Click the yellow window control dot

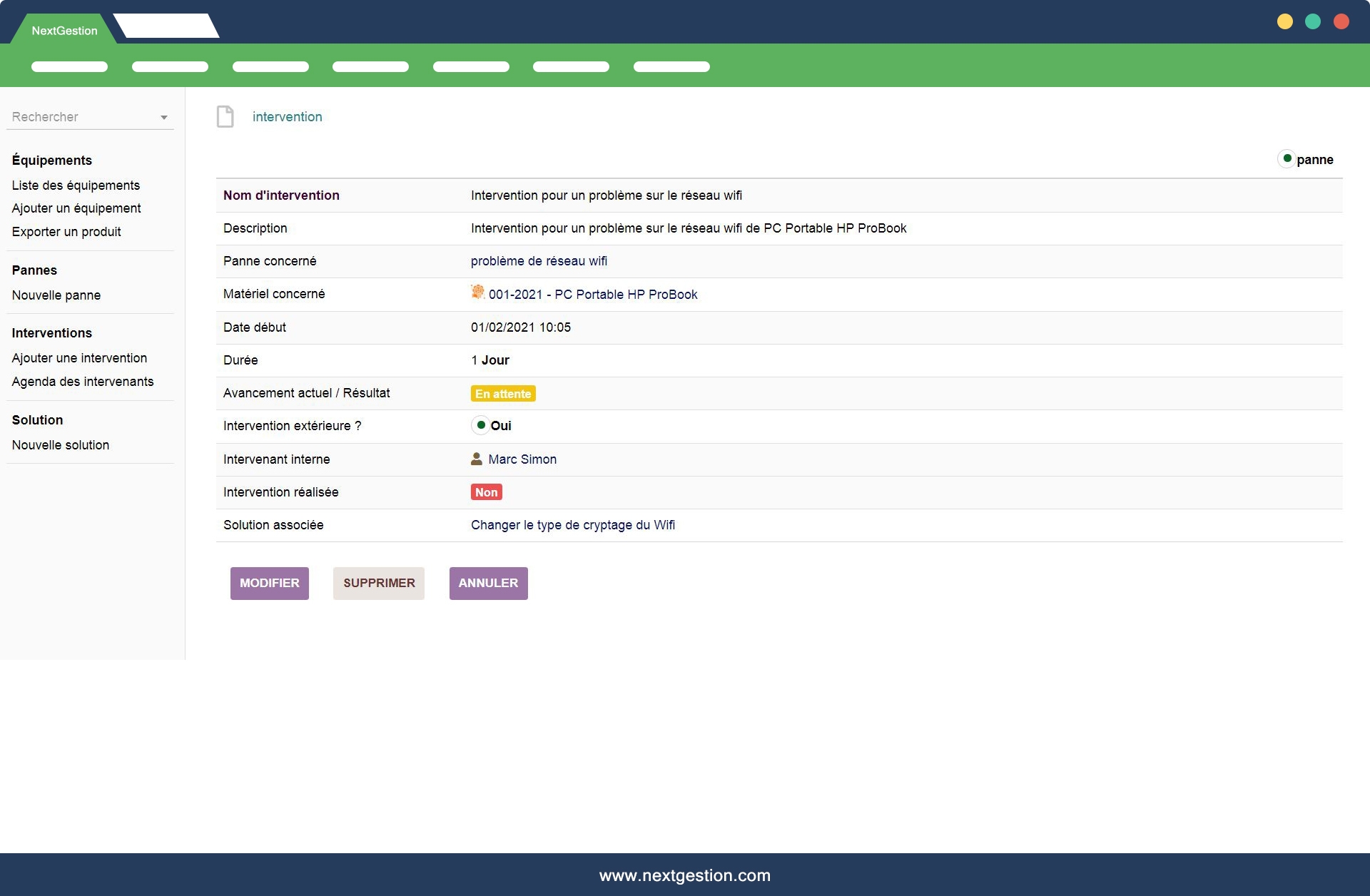click(1285, 21)
